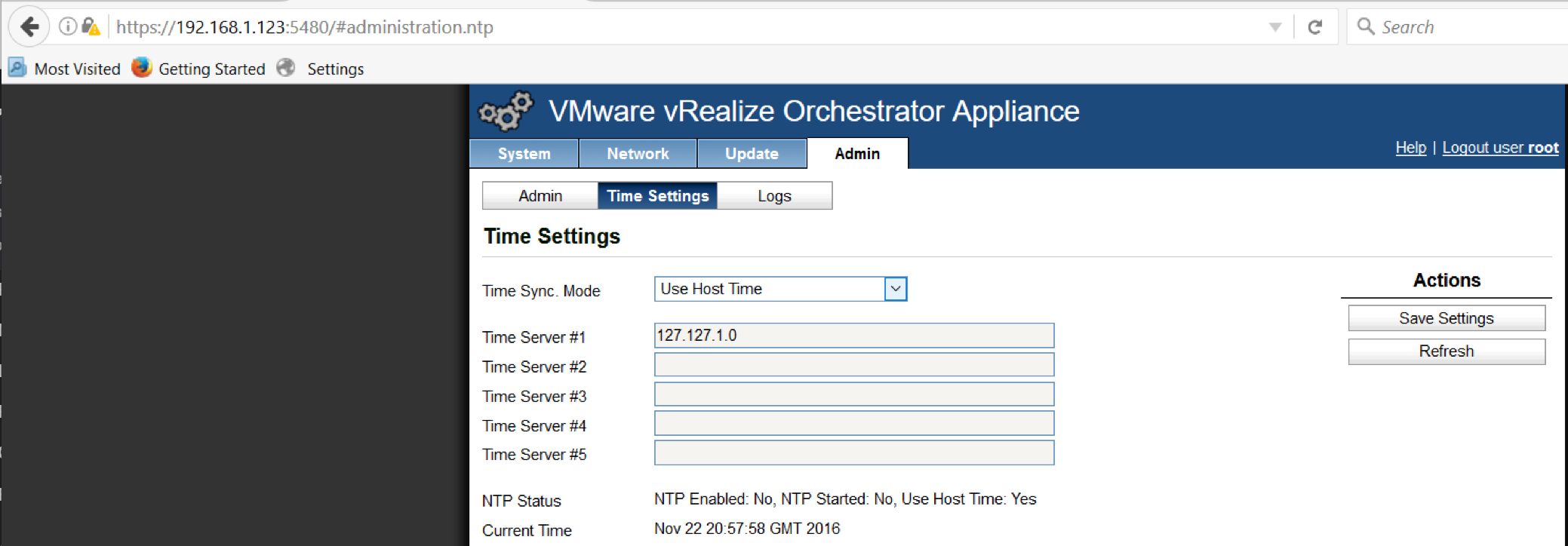The width and height of the screenshot is (1568, 546).
Task: Open the Help link
Action: [x=1411, y=148]
